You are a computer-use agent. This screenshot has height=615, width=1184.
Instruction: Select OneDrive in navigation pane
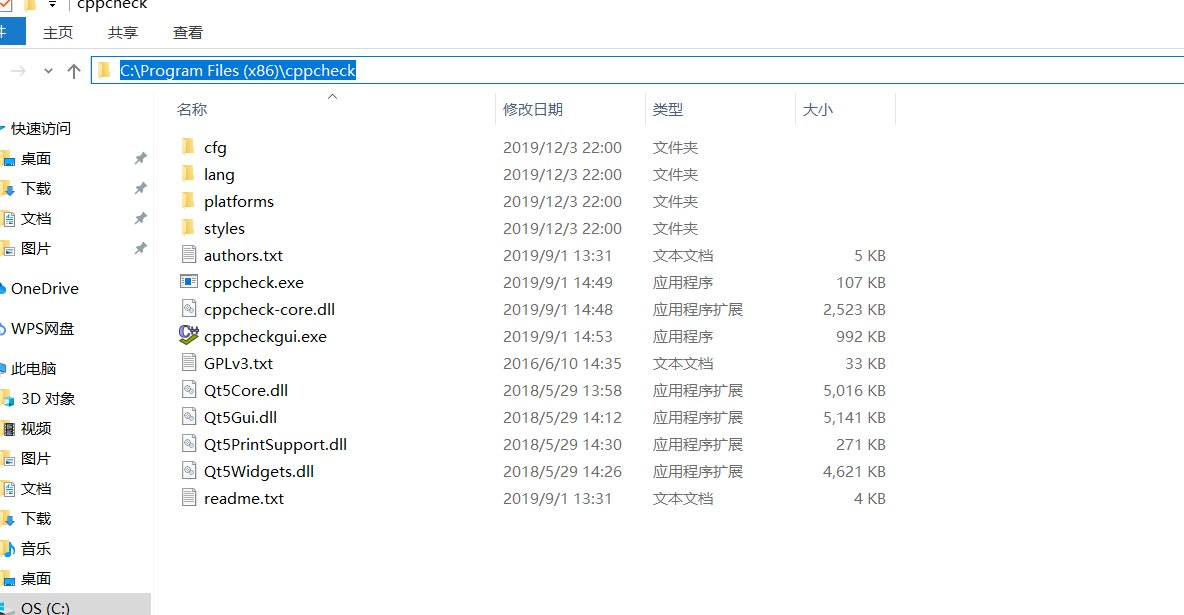tap(45, 289)
